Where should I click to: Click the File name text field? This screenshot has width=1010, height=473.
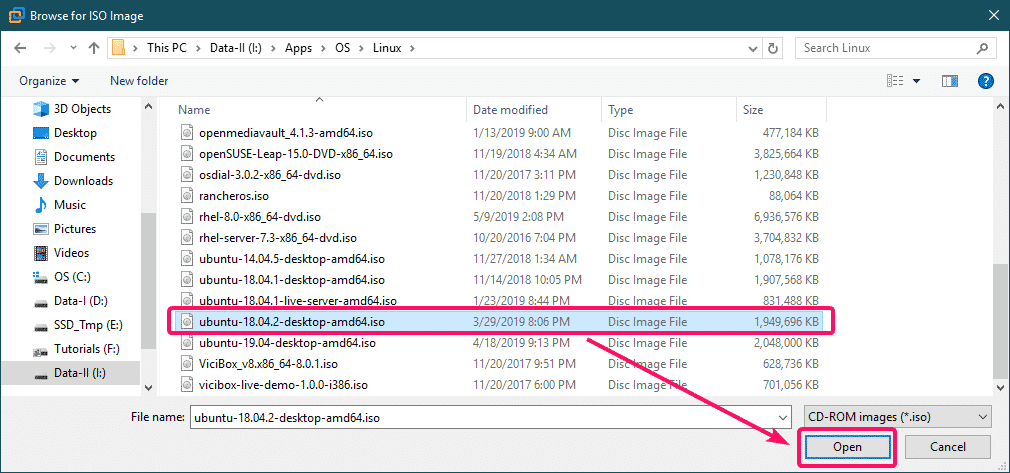click(x=484, y=417)
